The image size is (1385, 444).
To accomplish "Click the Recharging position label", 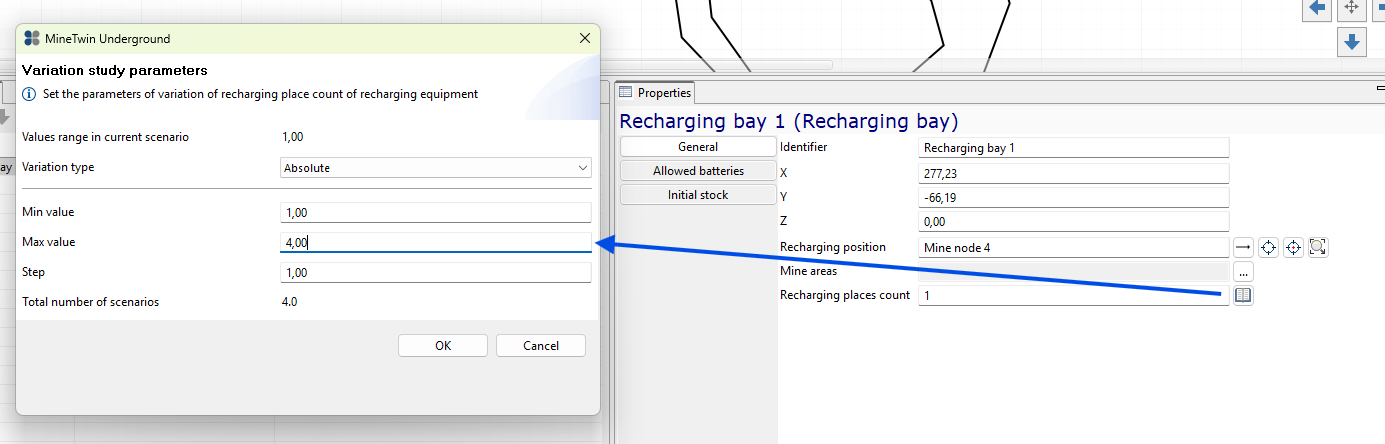I will [832, 247].
